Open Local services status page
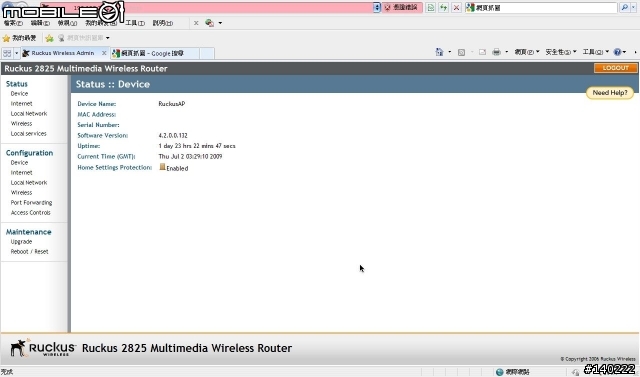 coord(28,133)
